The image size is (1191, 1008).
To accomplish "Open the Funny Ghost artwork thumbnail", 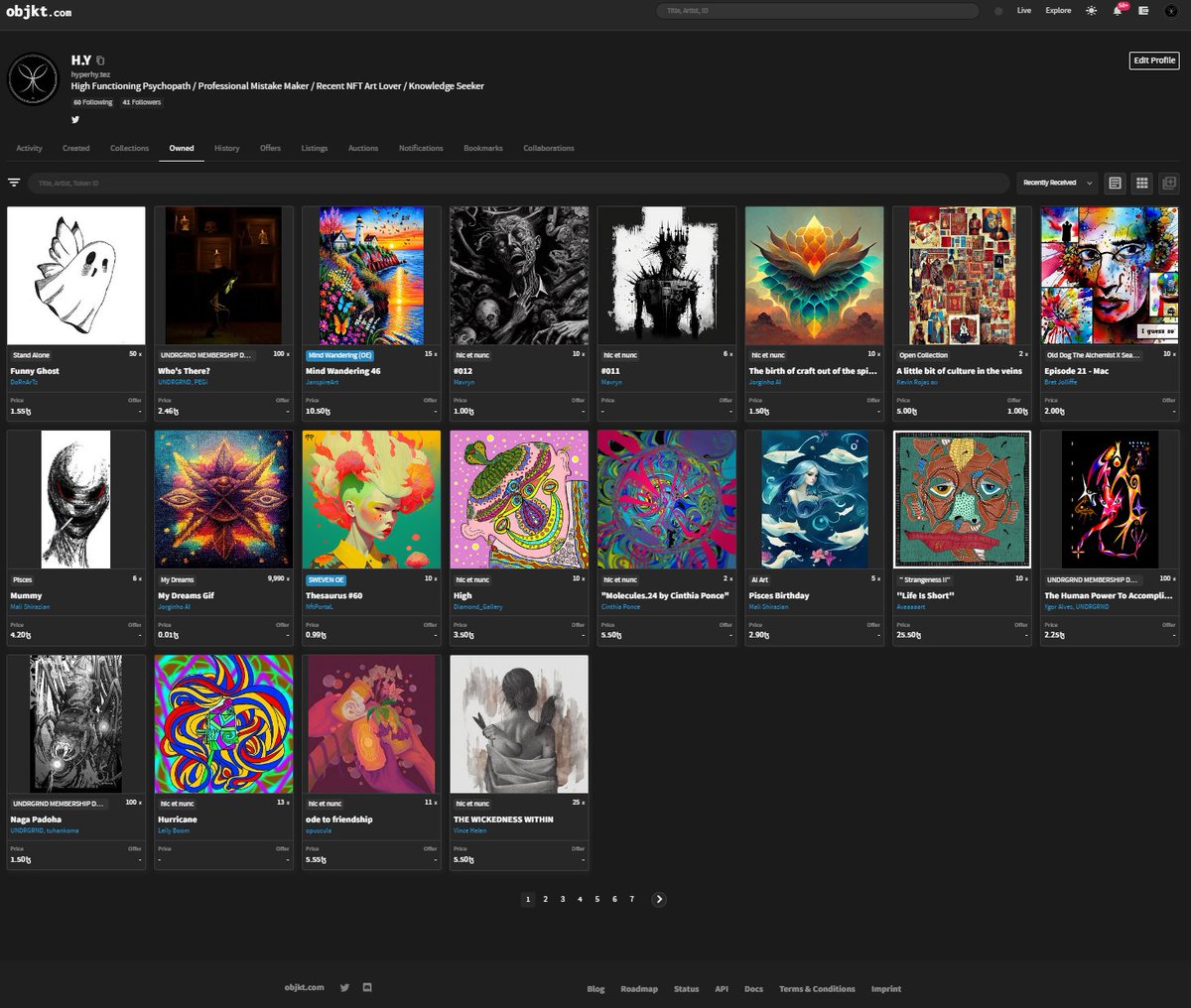I will tap(76, 276).
